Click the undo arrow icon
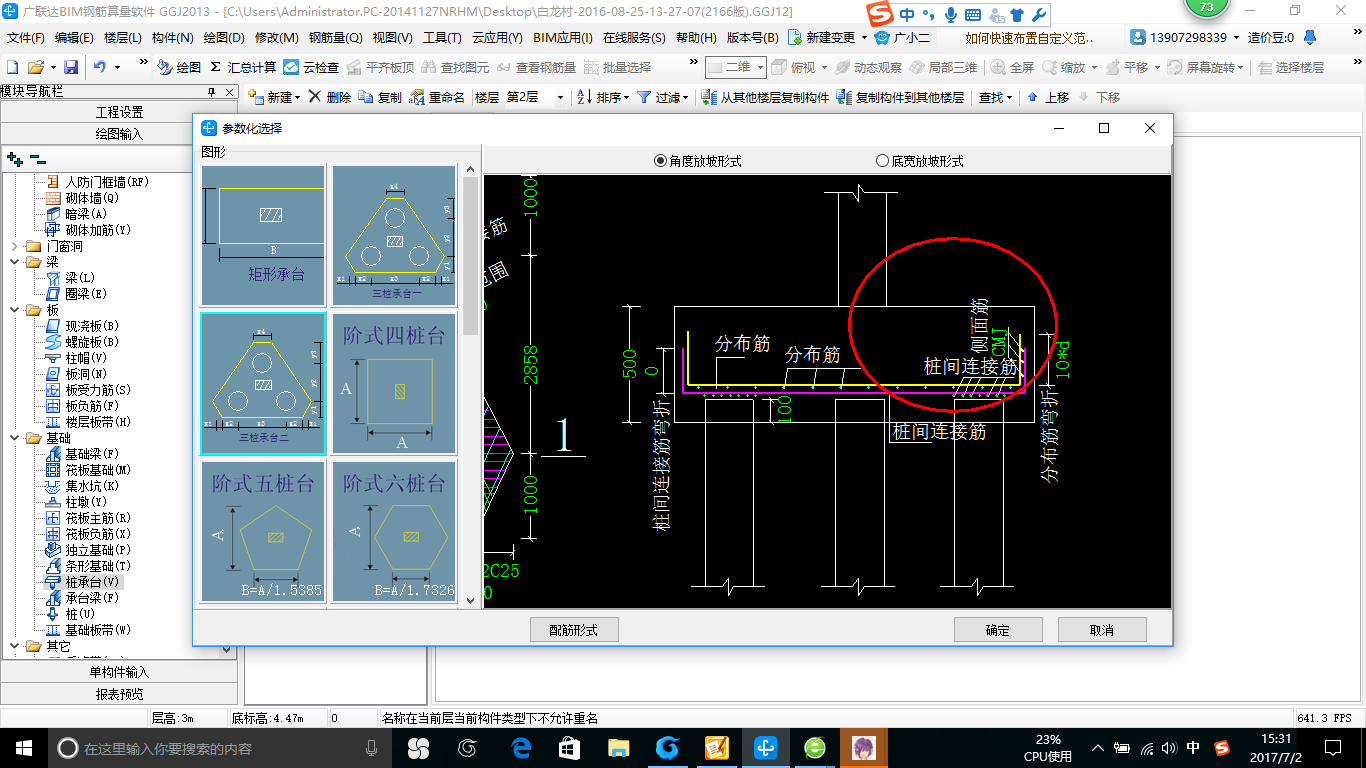Screen dimensions: 1366x768 pos(99,67)
